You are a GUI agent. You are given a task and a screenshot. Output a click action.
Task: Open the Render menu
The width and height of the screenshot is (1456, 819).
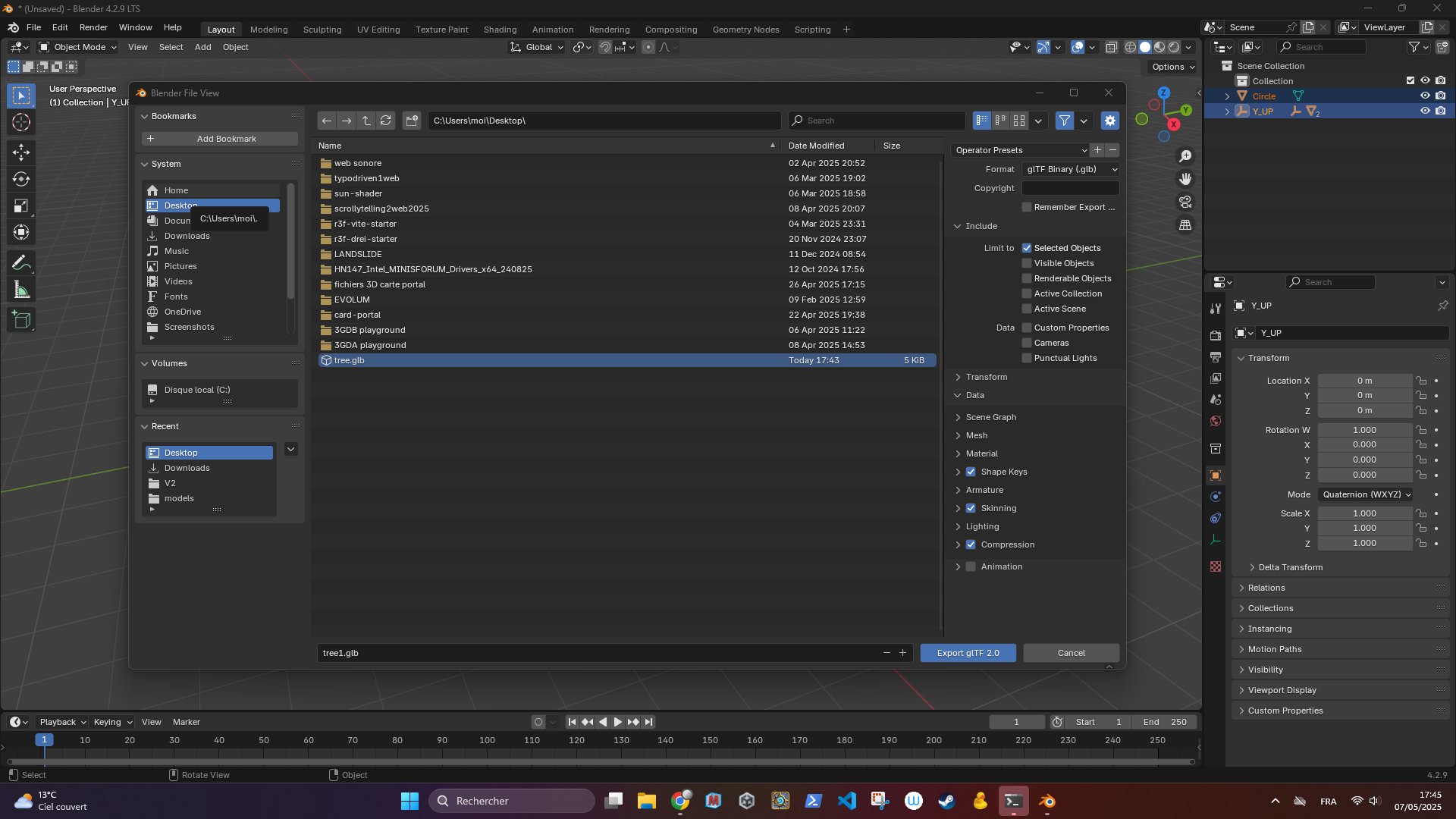pos(93,27)
